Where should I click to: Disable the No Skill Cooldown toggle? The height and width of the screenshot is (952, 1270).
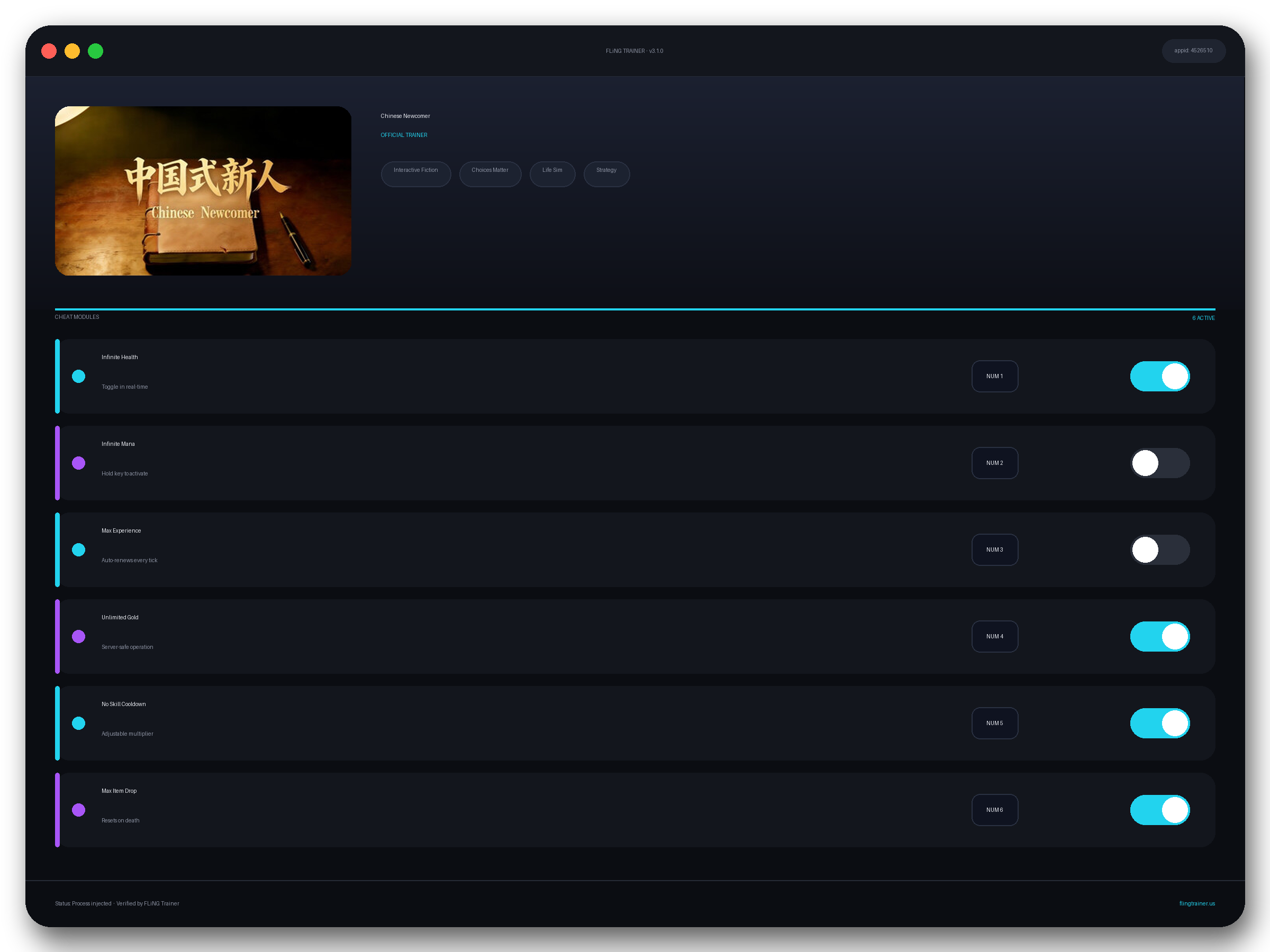point(1160,722)
